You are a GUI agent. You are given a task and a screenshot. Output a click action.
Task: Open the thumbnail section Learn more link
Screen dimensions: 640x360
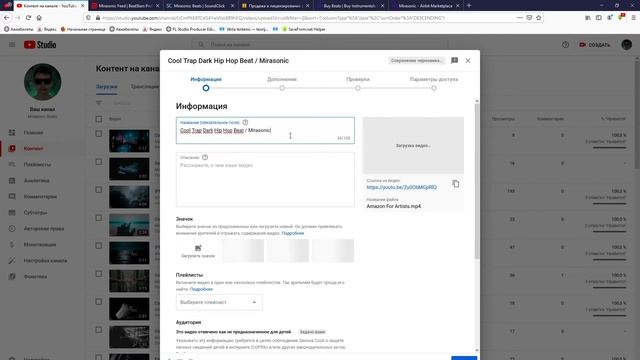pos(293,233)
